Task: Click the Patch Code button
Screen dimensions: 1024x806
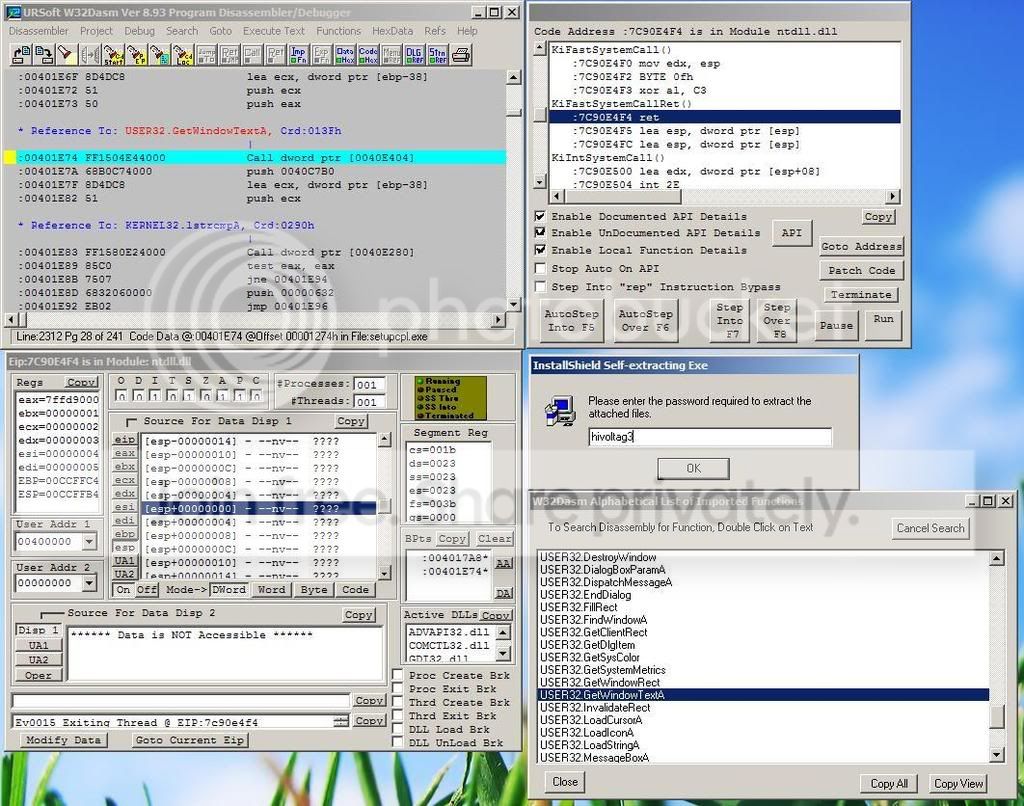Action: (x=861, y=270)
